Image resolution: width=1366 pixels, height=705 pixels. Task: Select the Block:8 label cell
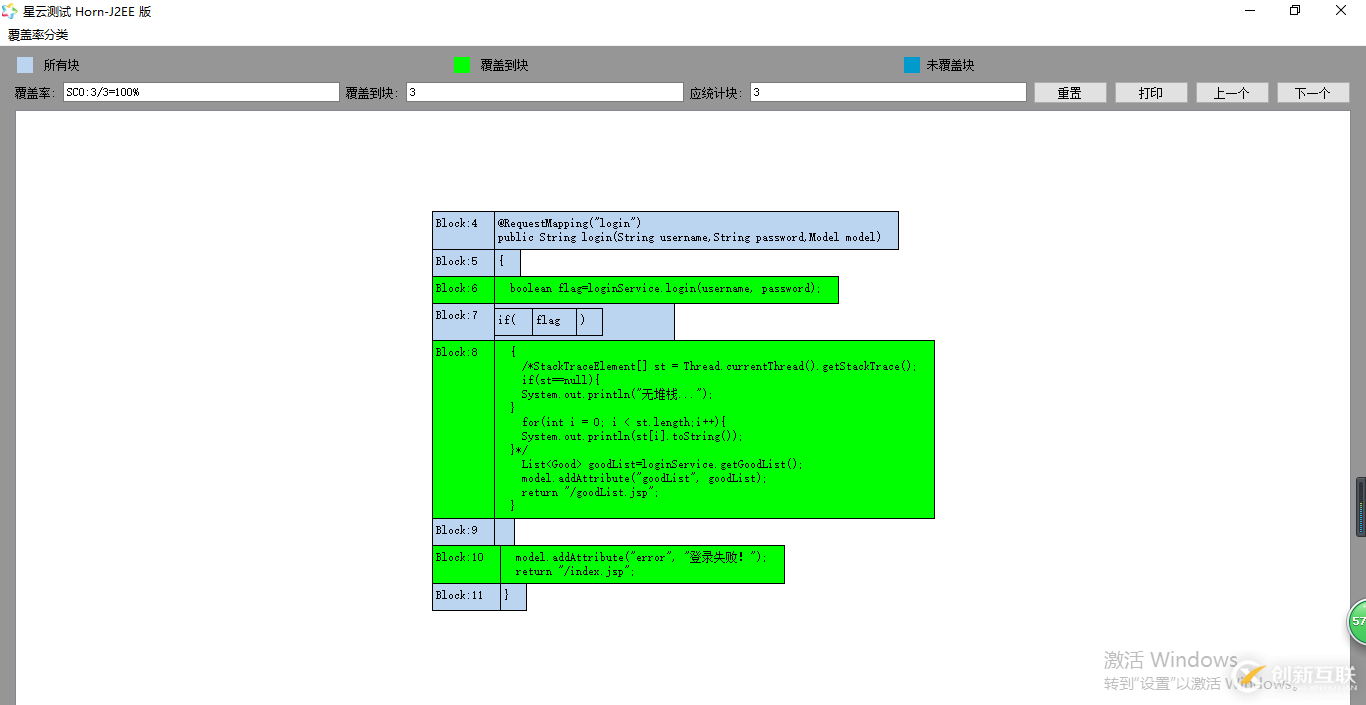coord(463,429)
